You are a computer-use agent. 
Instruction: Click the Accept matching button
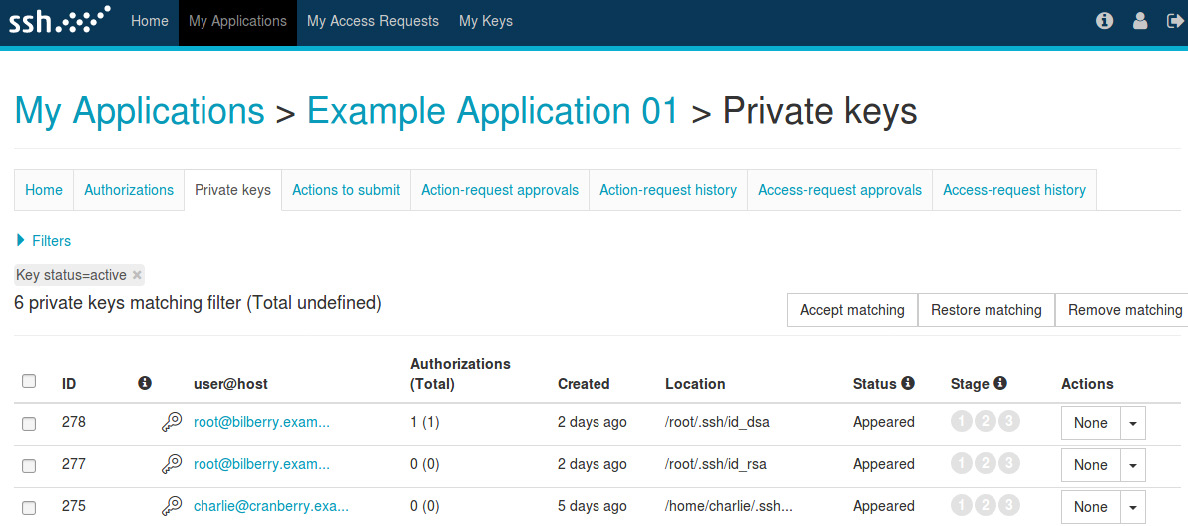852,310
